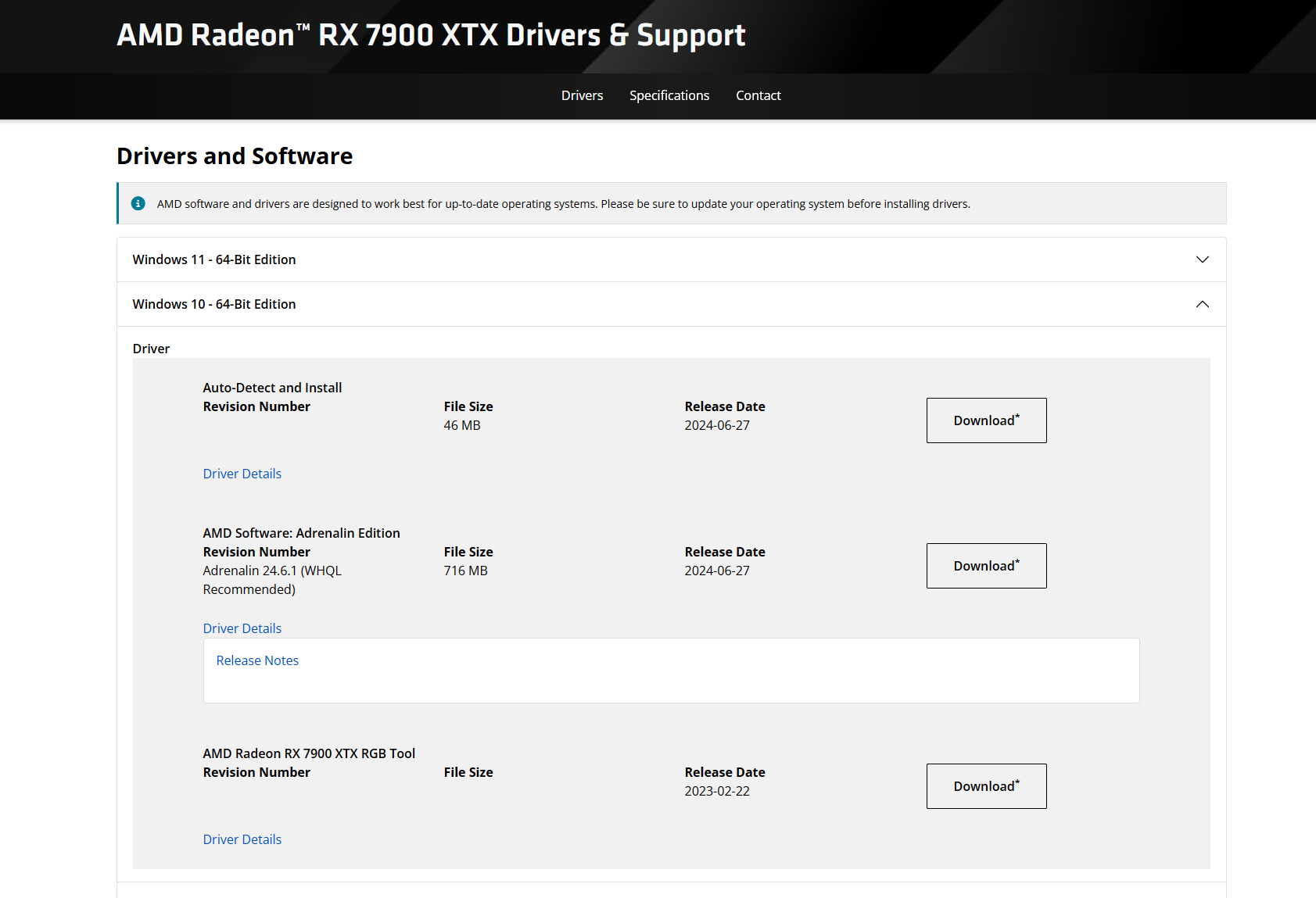Screen dimensions: 1316x898
Task: Click the 716 MB file size value
Action: pos(466,571)
